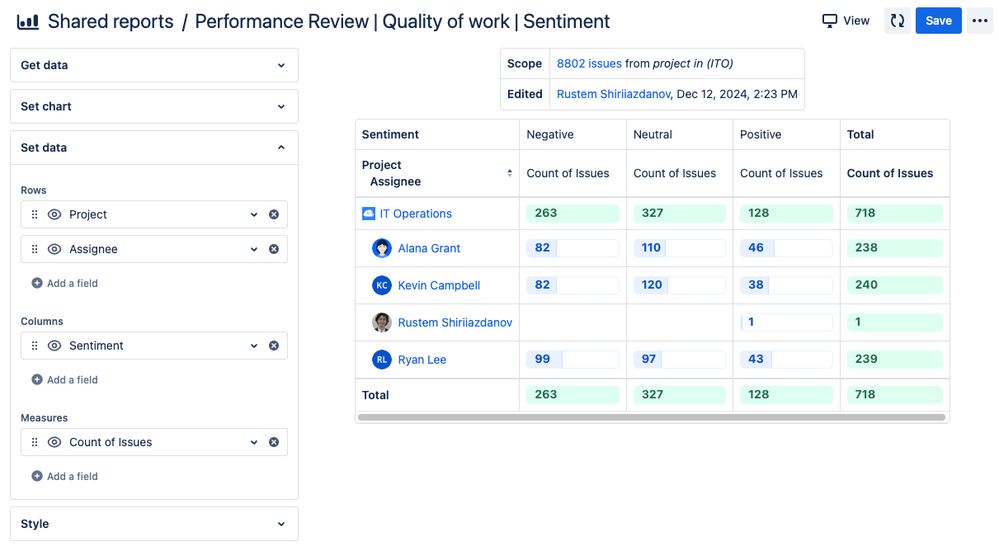The image size is (999, 555).
Task: Click the table horizontal scrollbar
Action: click(x=651, y=417)
